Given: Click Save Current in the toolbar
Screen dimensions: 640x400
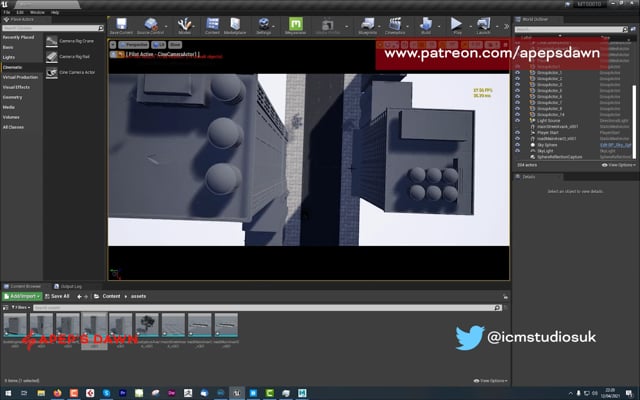Looking at the screenshot, I should 121,26.
